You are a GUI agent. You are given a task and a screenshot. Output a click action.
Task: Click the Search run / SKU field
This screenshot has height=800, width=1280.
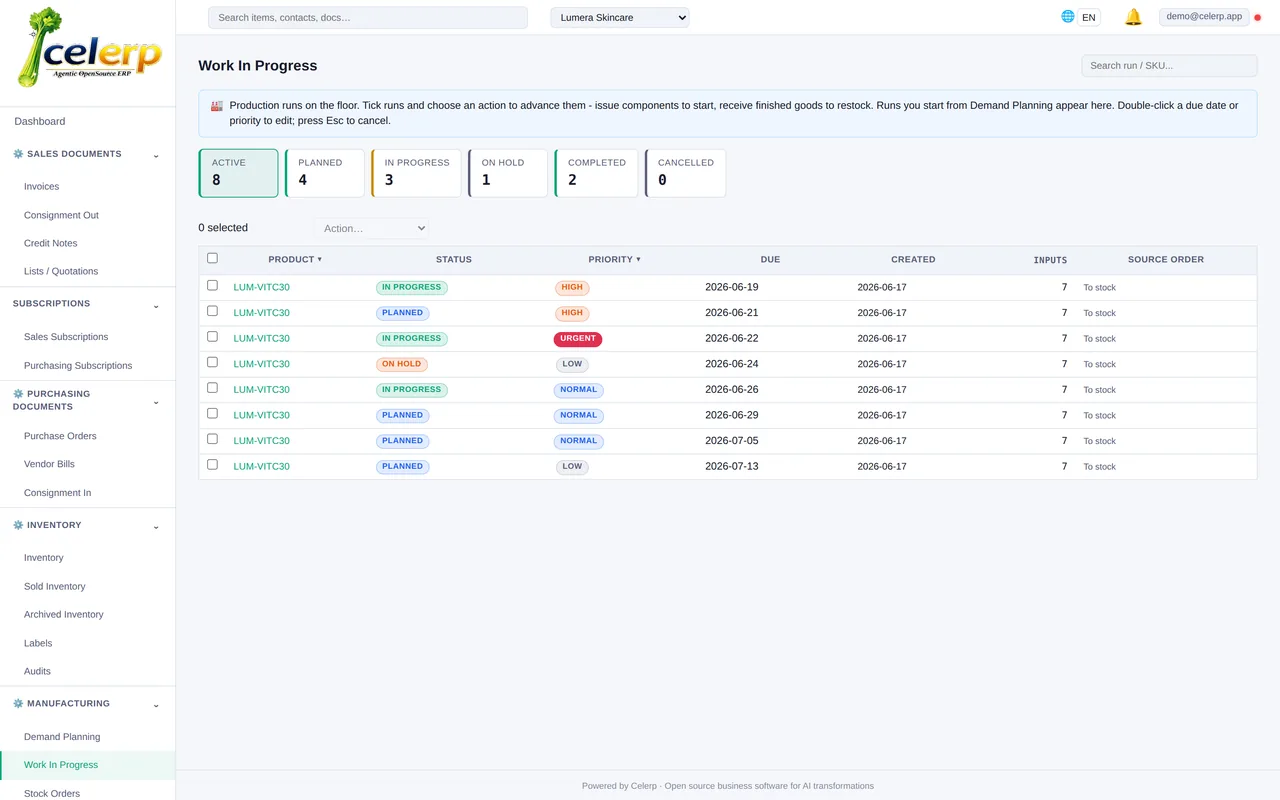pos(1169,65)
